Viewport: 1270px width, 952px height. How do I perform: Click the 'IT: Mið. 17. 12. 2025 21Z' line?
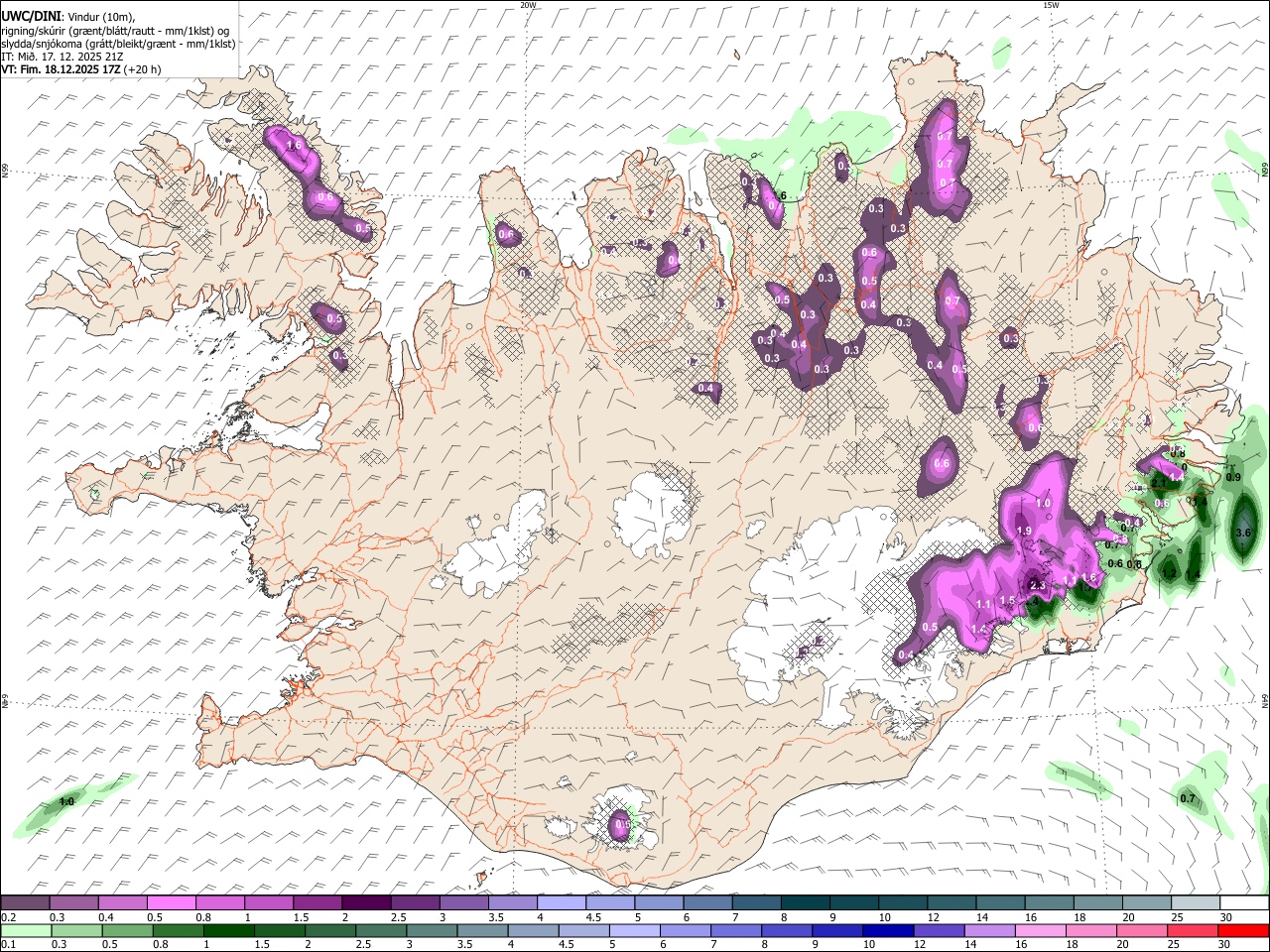coord(63,57)
